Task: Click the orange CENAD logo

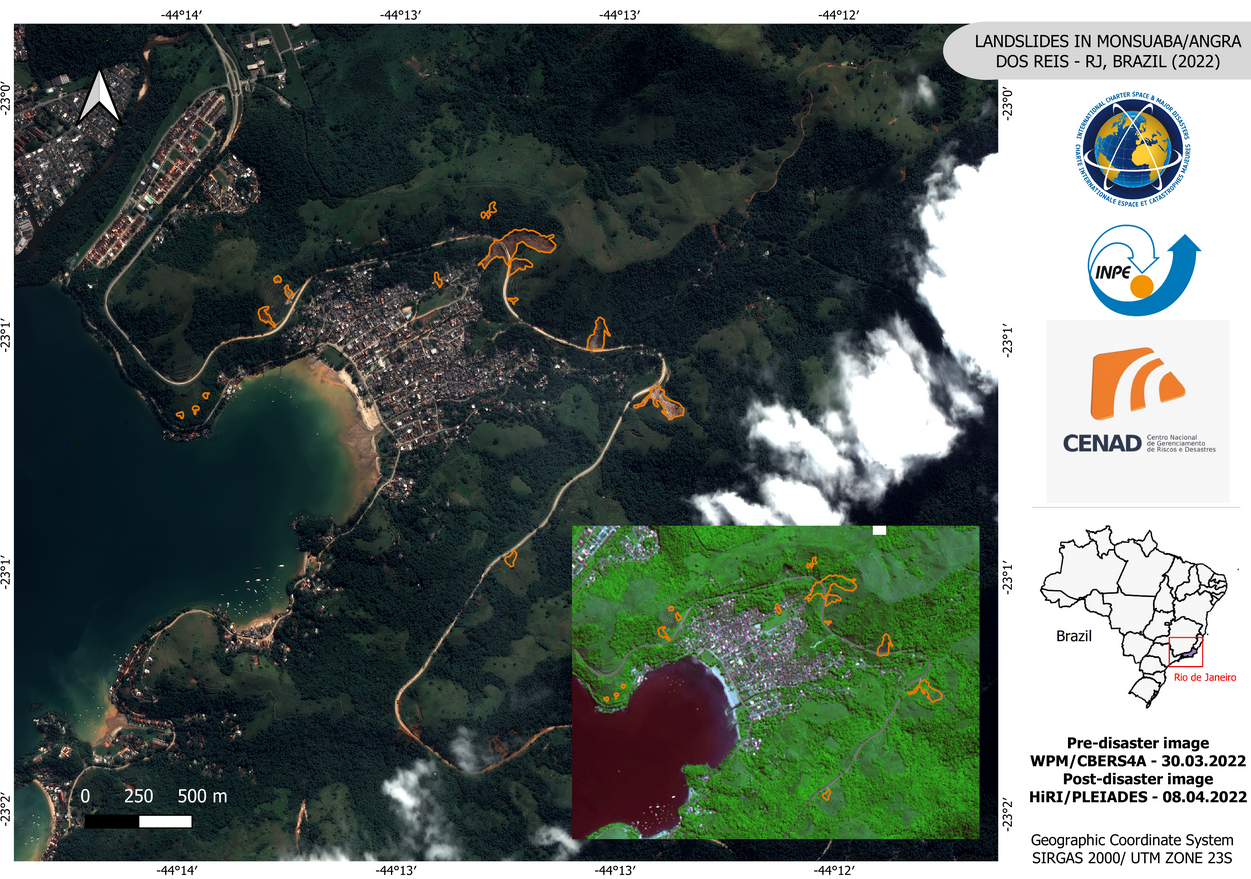Action: [x=1136, y=384]
